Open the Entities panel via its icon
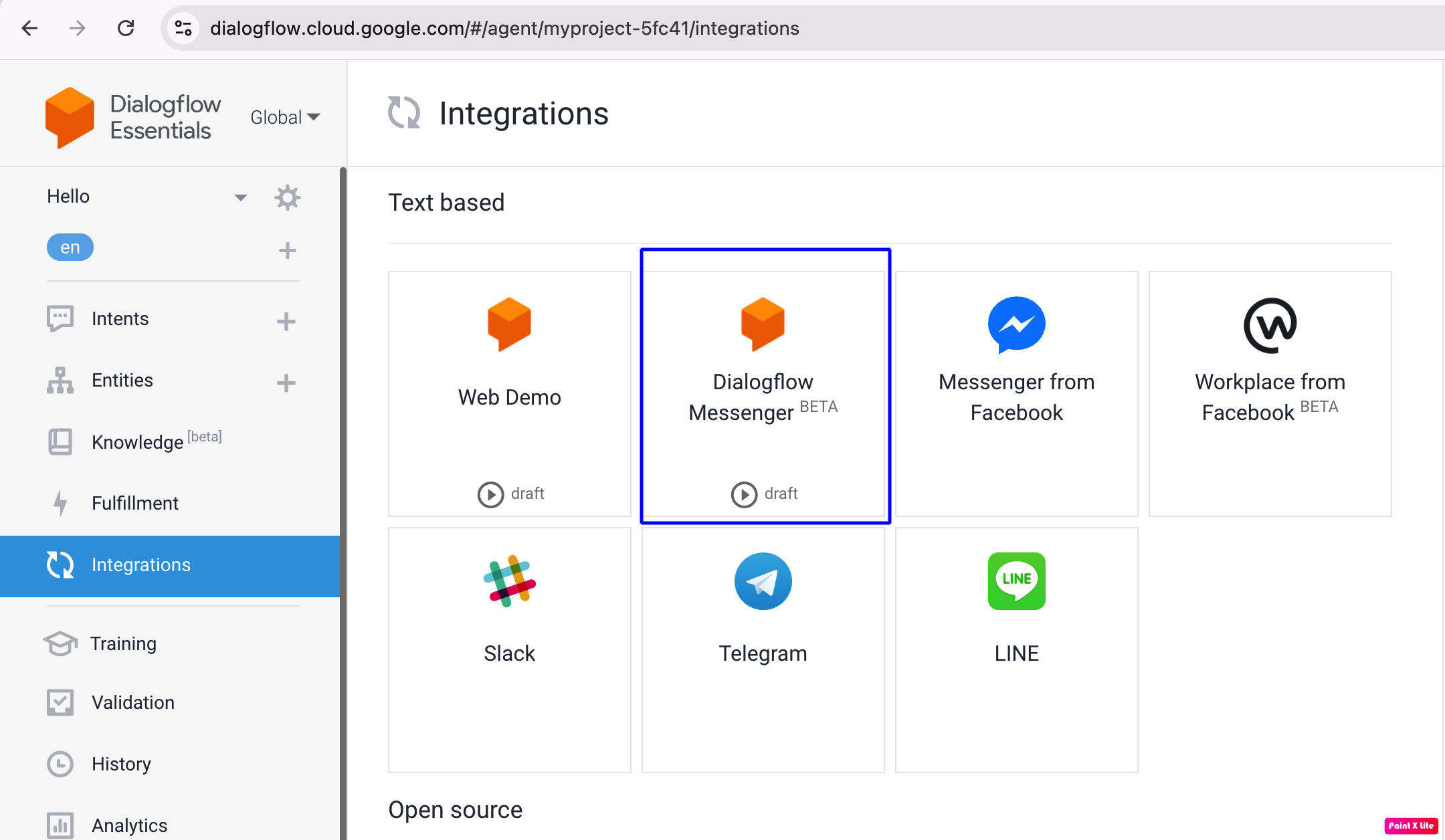 pyautogui.click(x=60, y=381)
